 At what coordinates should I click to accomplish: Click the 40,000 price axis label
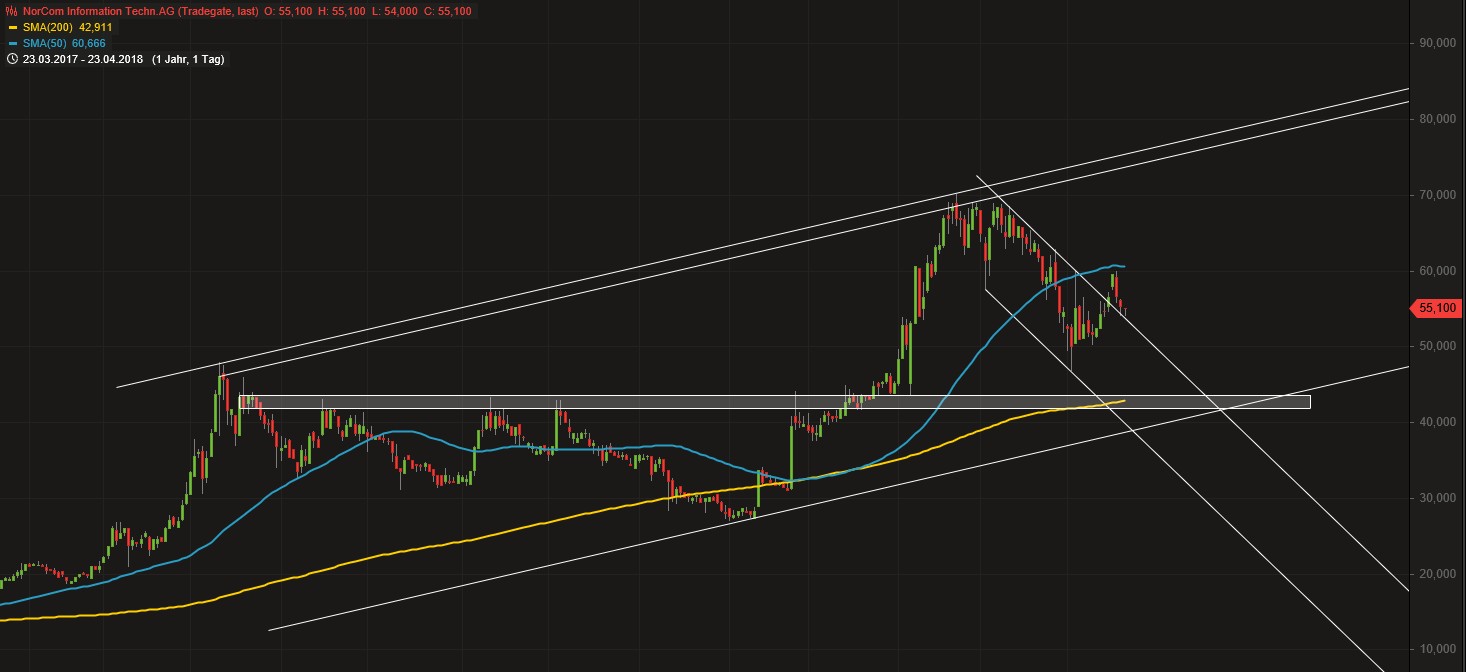(x=1436, y=422)
